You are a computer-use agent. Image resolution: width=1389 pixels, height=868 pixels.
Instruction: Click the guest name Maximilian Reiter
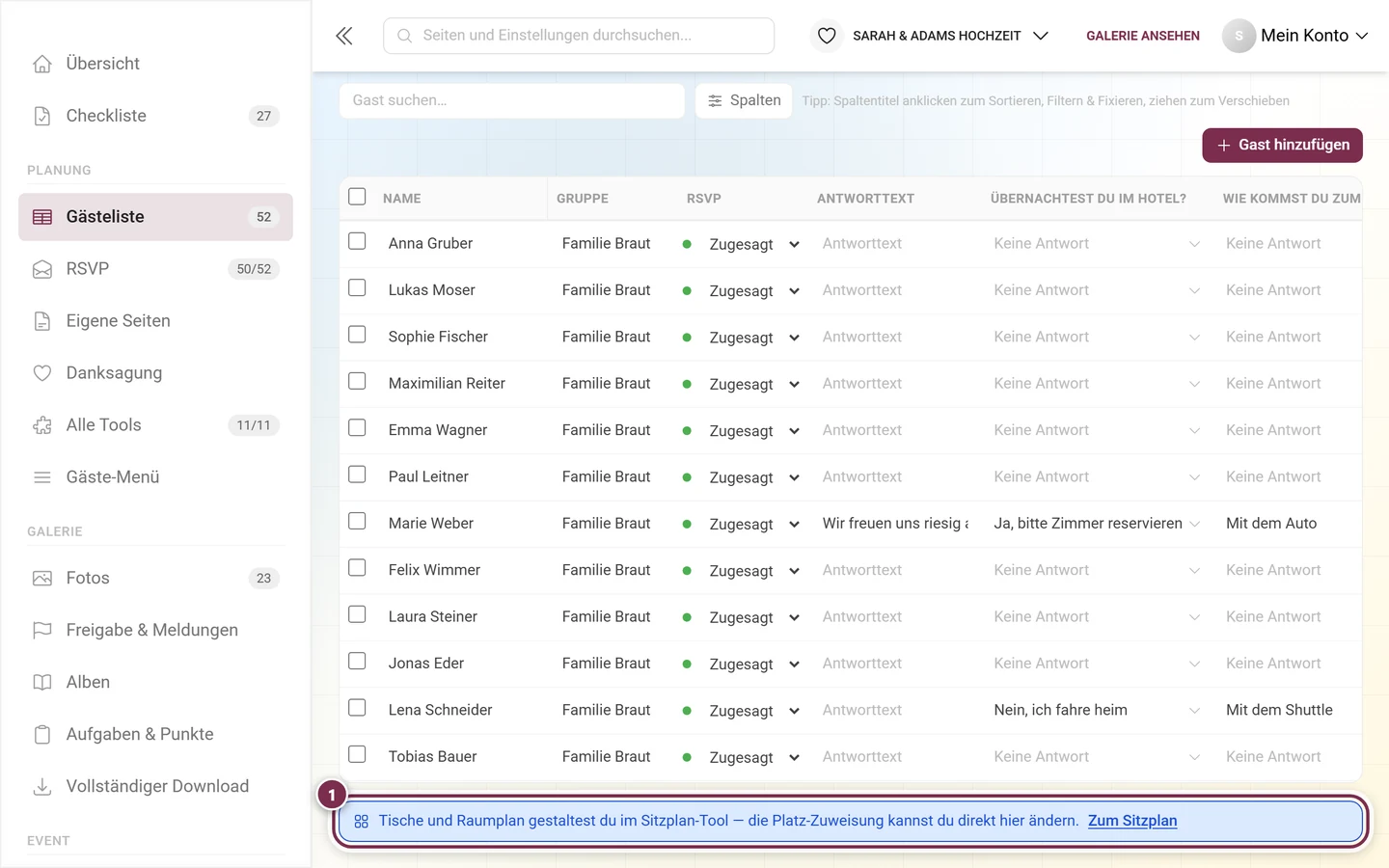pos(447,384)
